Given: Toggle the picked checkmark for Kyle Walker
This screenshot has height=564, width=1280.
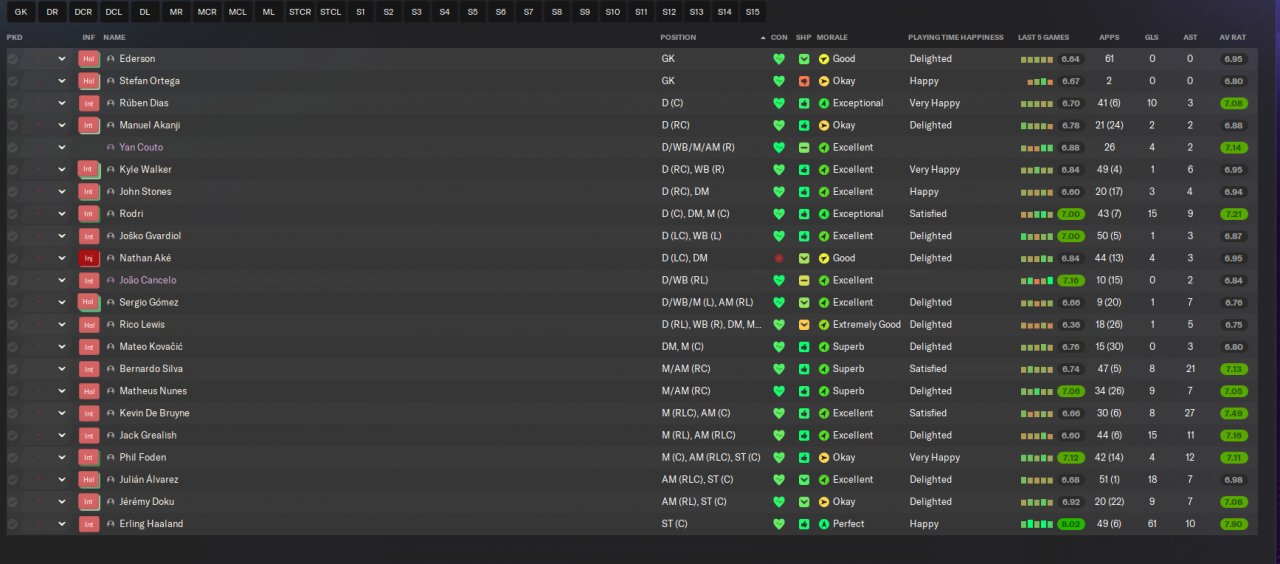Looking at the screenshot, I should tap(12, 170).
